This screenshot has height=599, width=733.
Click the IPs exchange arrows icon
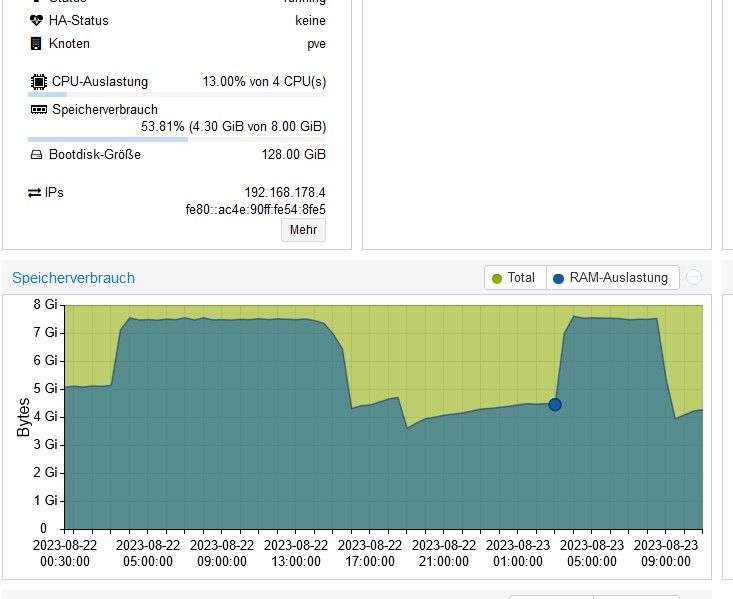pos(35,193)
